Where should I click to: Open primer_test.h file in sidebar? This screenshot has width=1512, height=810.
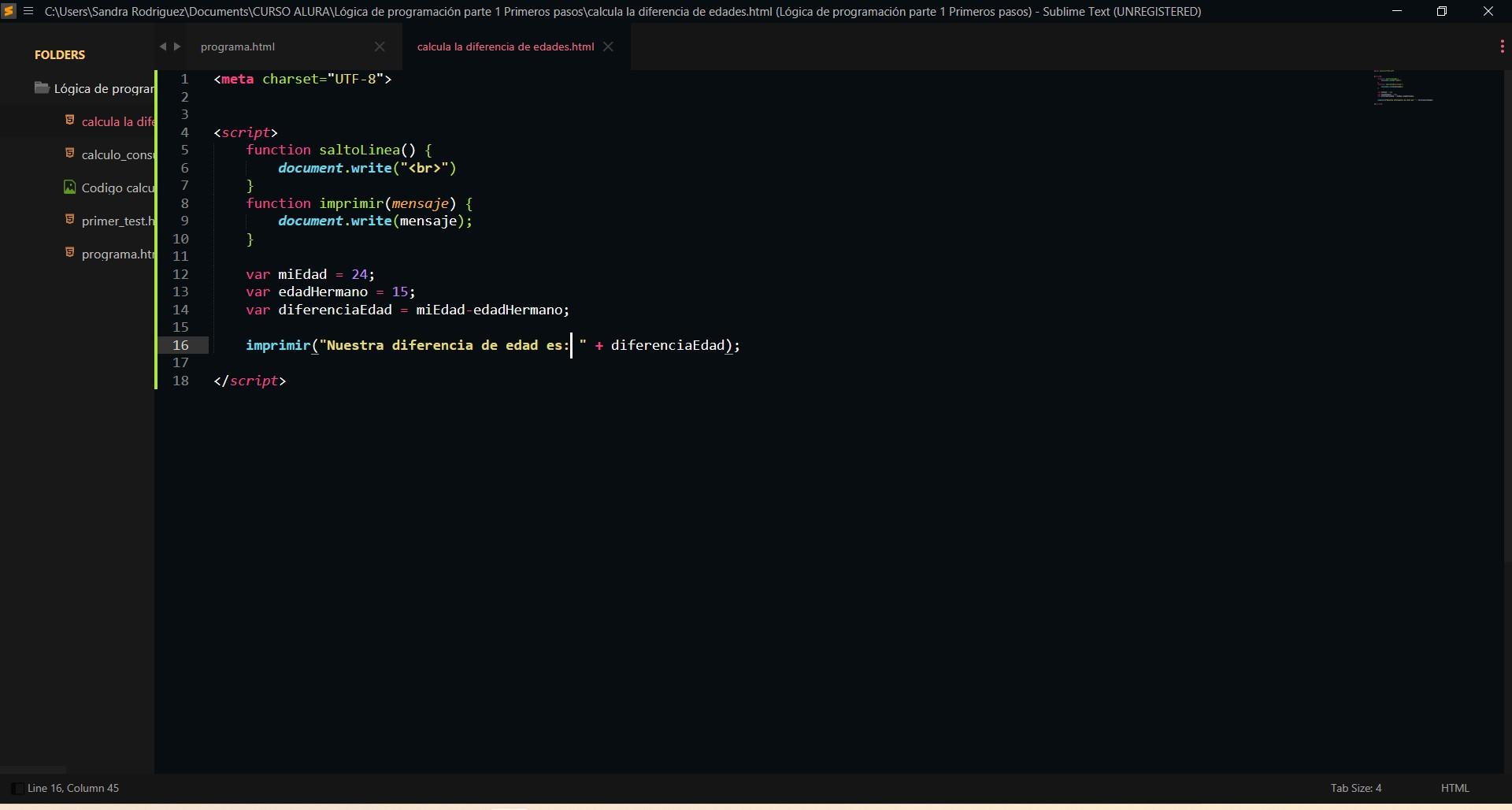(118, 221)
